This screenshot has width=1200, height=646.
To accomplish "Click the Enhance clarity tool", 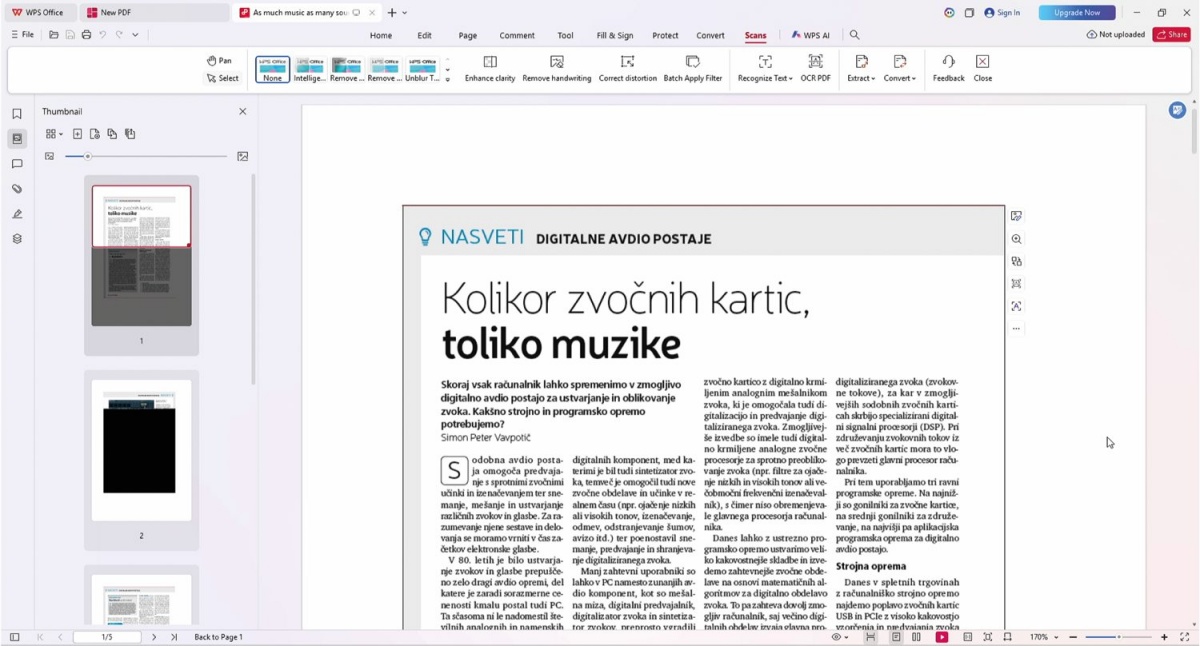I will [x=490, y=68].
